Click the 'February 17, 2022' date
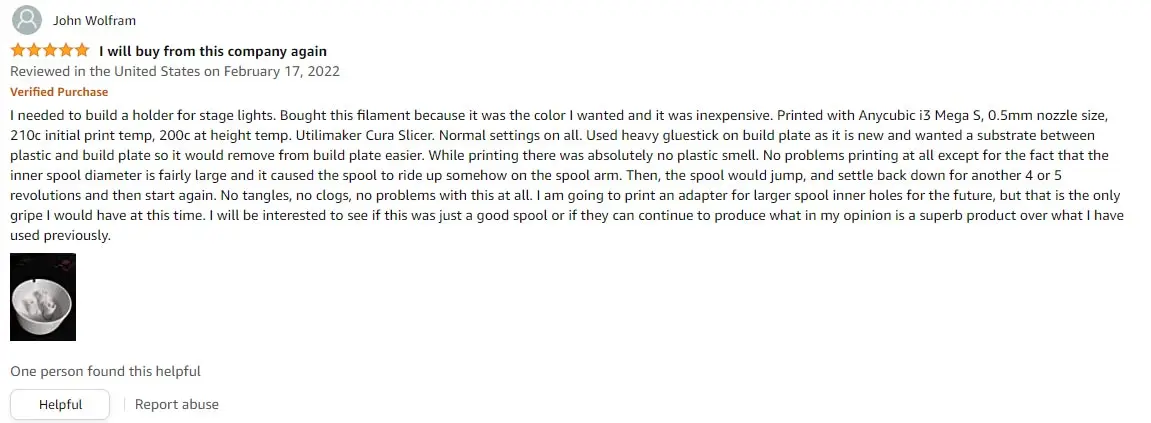Screen dimensions: 1151x423 click(281, 71)
